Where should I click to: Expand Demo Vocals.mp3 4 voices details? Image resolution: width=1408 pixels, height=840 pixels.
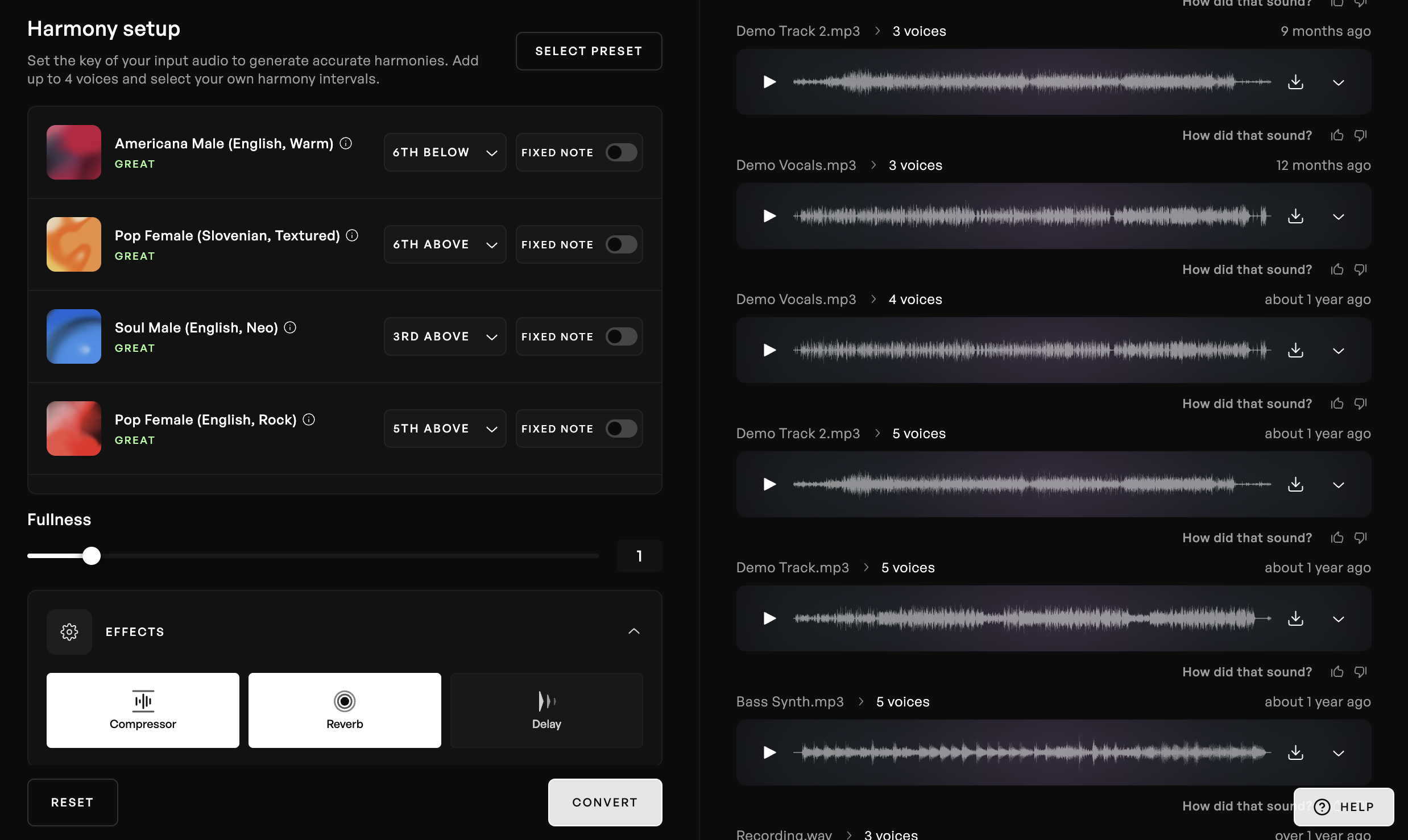(1339, 351)
